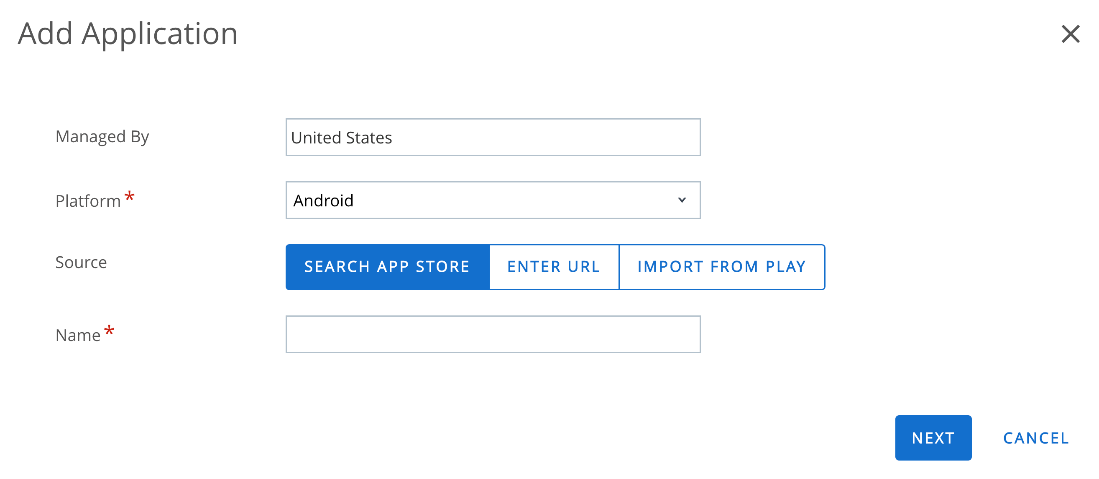This screenshot has height=479, width=1099.
Task: Click the Name field label
Action: pos(78,335)
